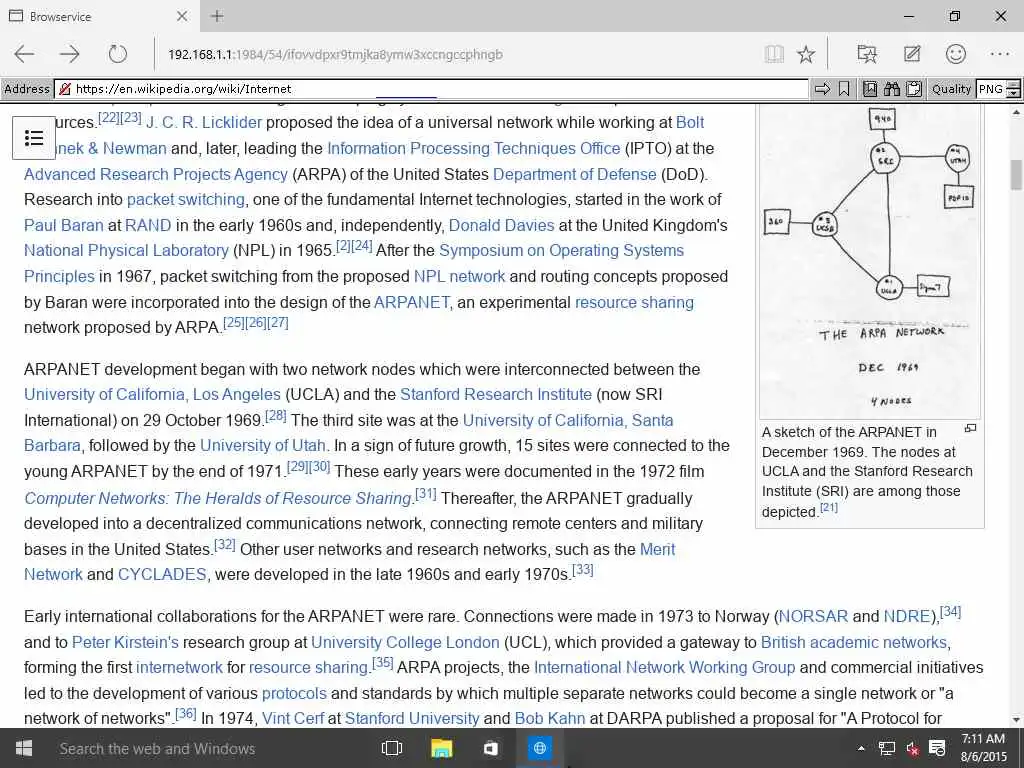The width and height of the screenshot is (1024, 768).
Task: Click the Browservice address input field
Action: point(432,89)
